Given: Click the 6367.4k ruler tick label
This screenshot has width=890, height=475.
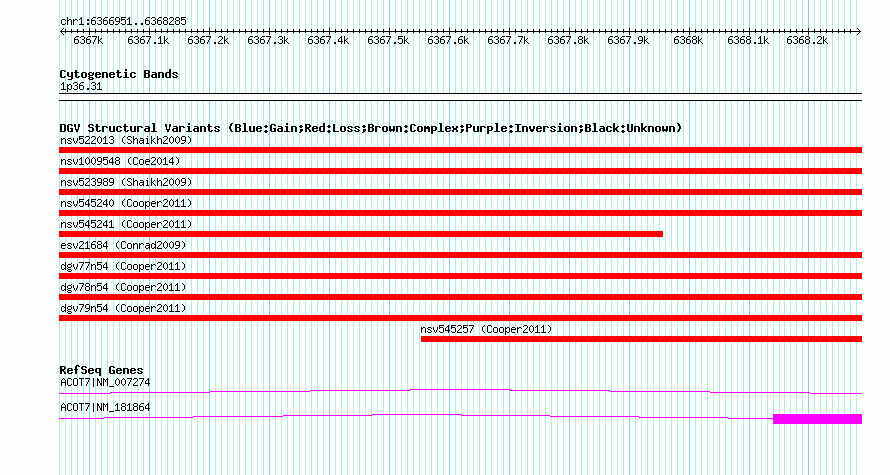Looking at the screenshot, I should [328, 40].
